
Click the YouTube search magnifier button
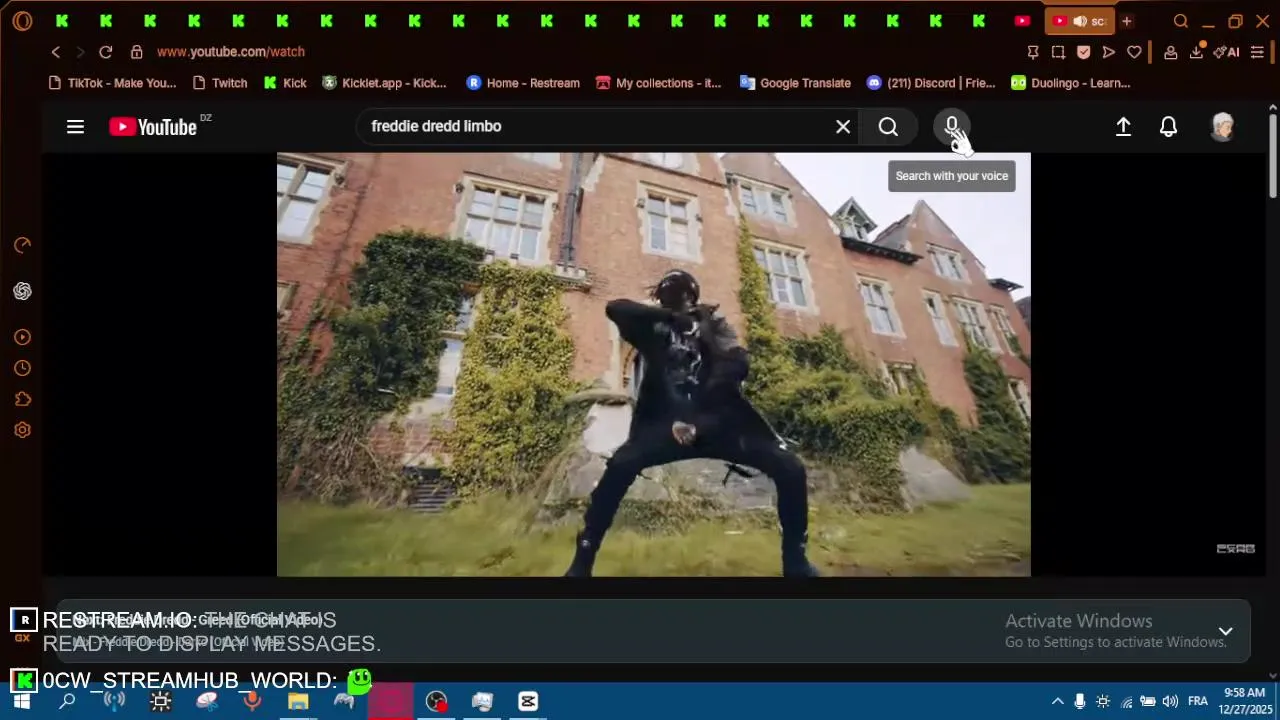(888, 127)
